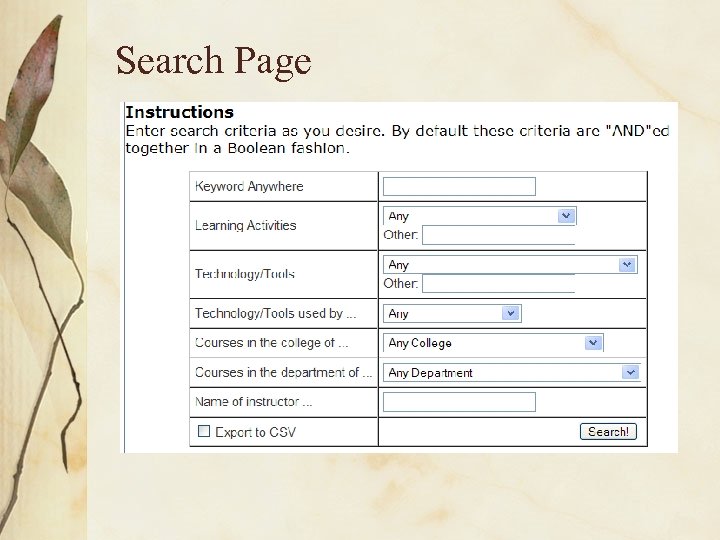Click the "Technology/Tools used by ..." label

276,314
